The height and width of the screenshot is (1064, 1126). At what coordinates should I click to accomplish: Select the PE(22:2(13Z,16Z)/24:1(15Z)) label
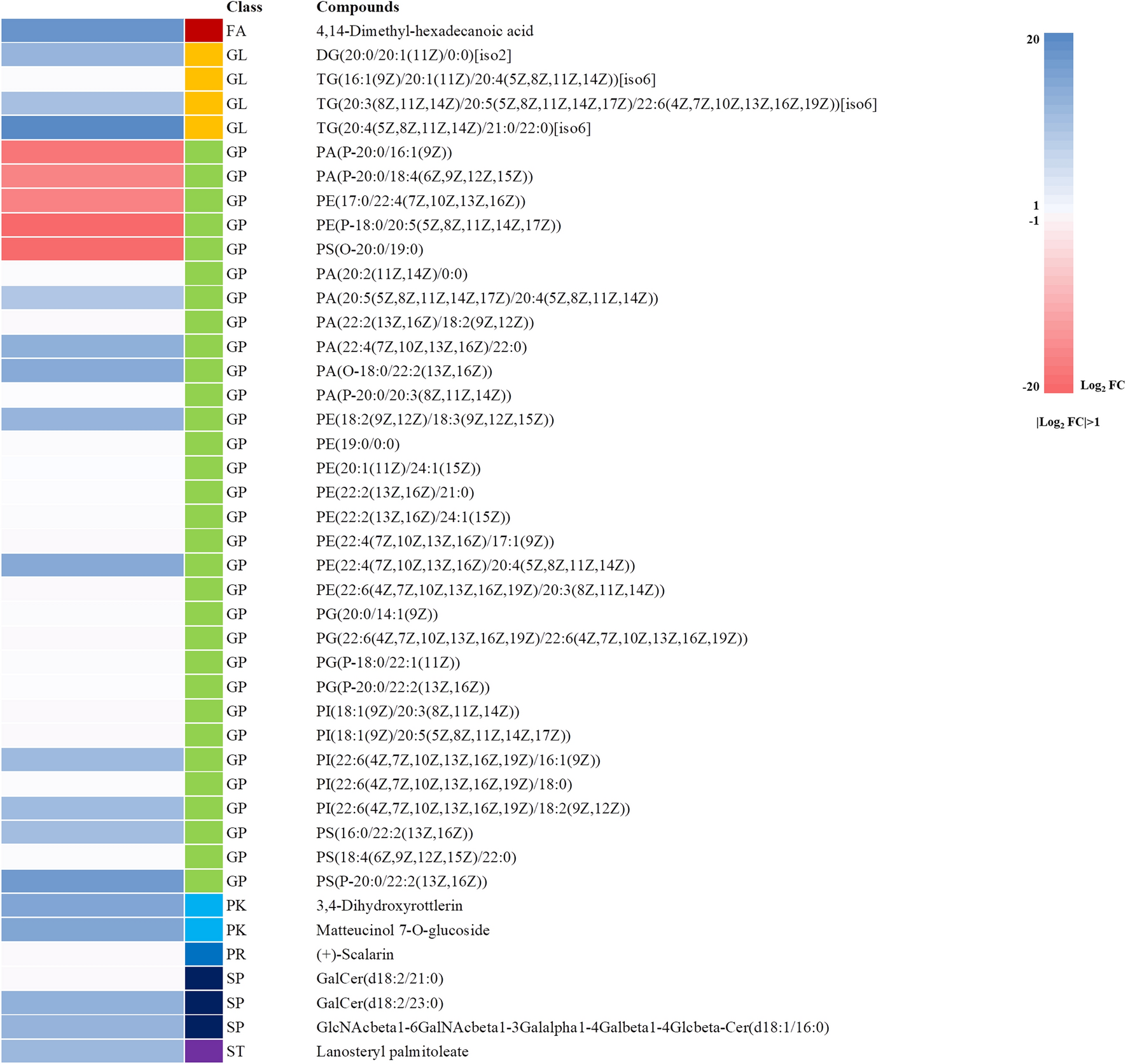(x=414, y=517)
